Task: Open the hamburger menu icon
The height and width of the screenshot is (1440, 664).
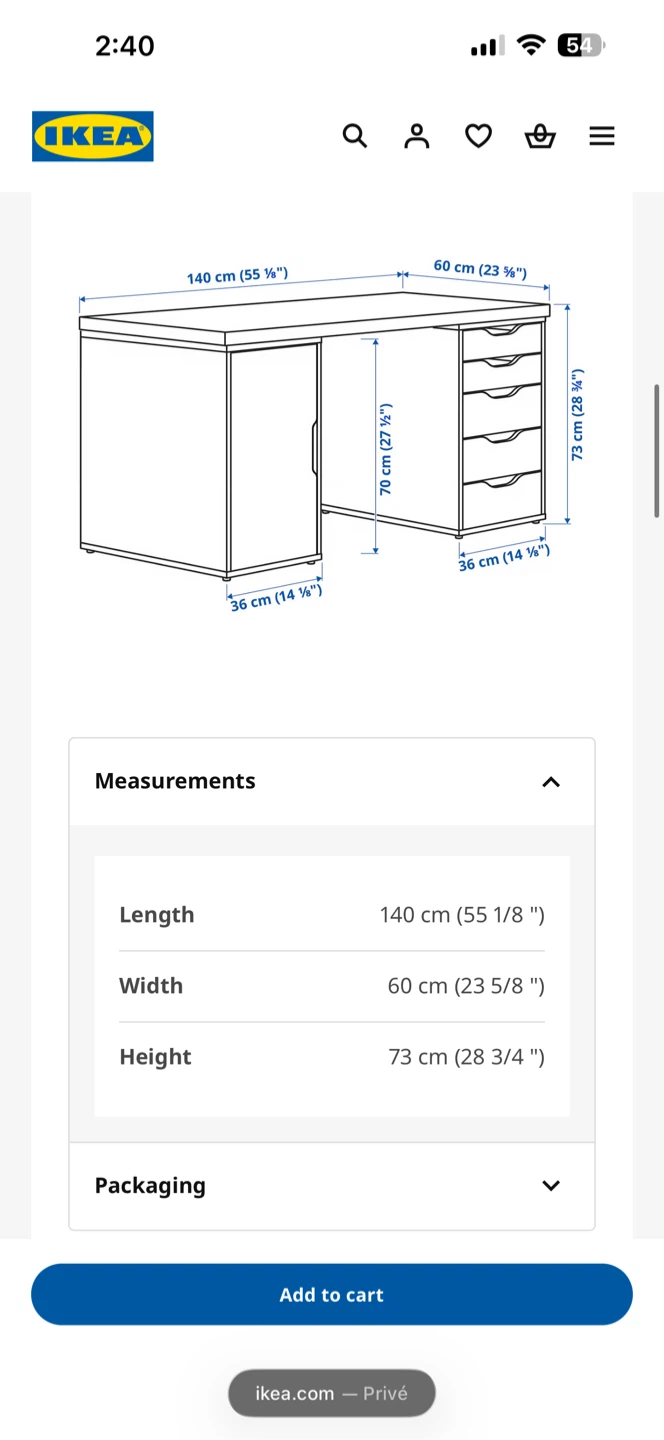Action: click(602, 136)
